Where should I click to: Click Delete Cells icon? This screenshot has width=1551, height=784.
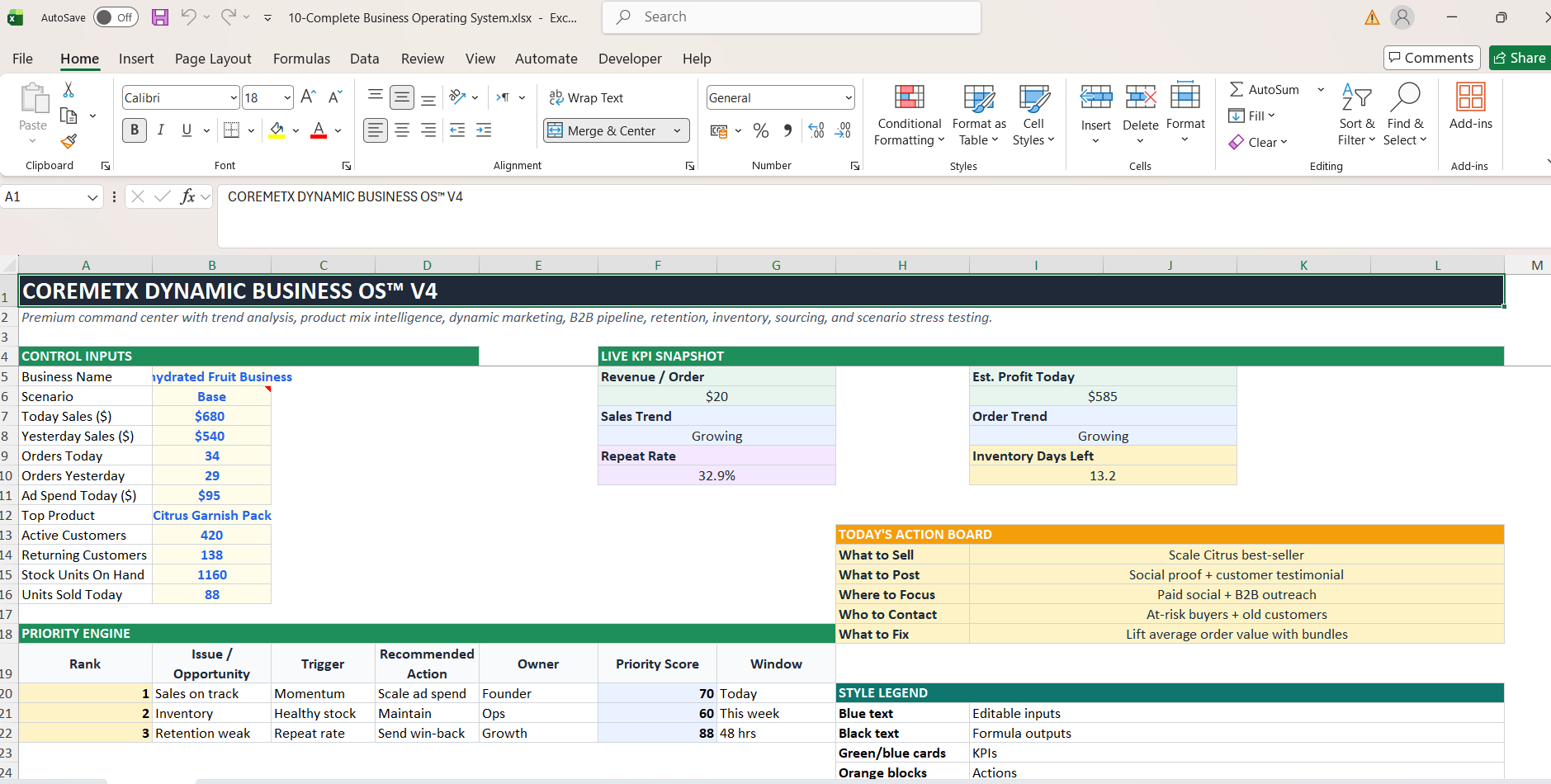[x=1141, y=97]
